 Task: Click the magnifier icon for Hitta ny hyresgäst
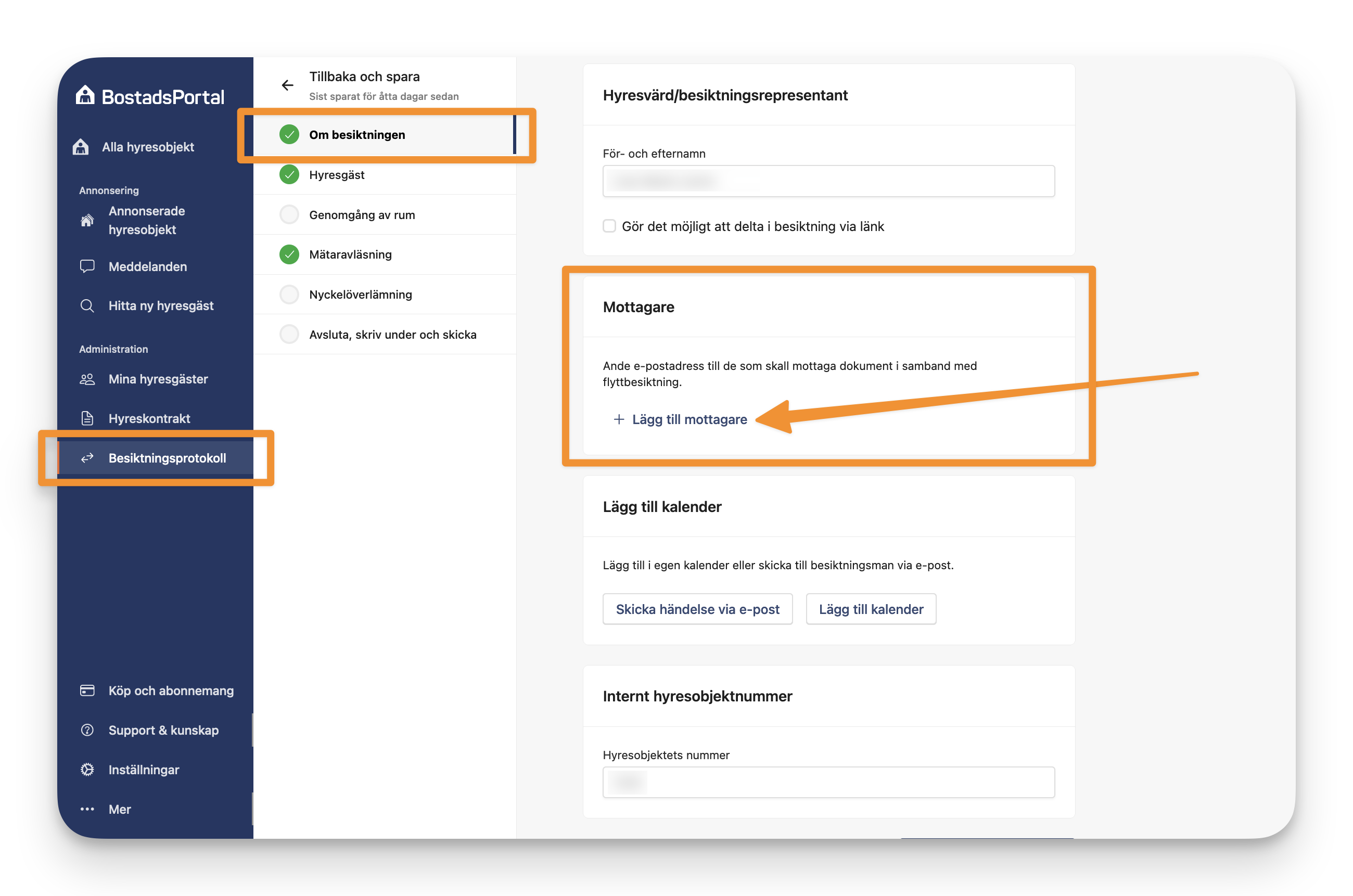point(87,306)
